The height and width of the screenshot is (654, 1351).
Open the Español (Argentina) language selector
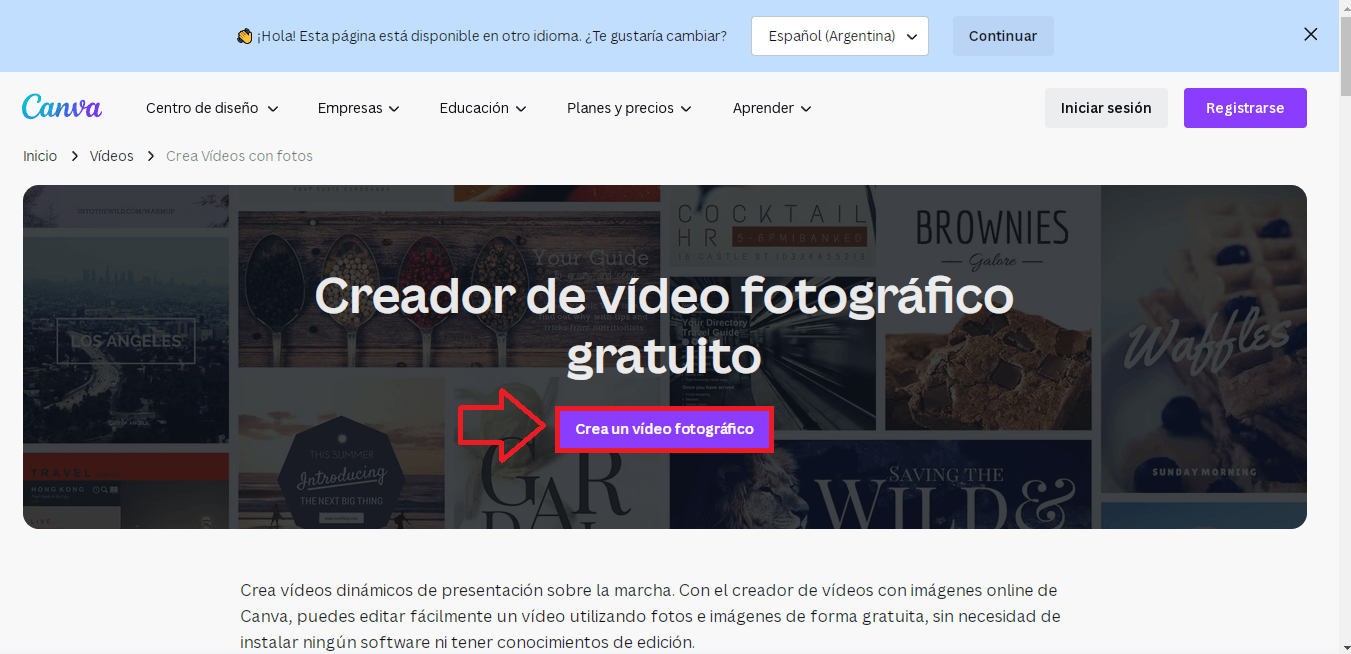click(839, 35)
